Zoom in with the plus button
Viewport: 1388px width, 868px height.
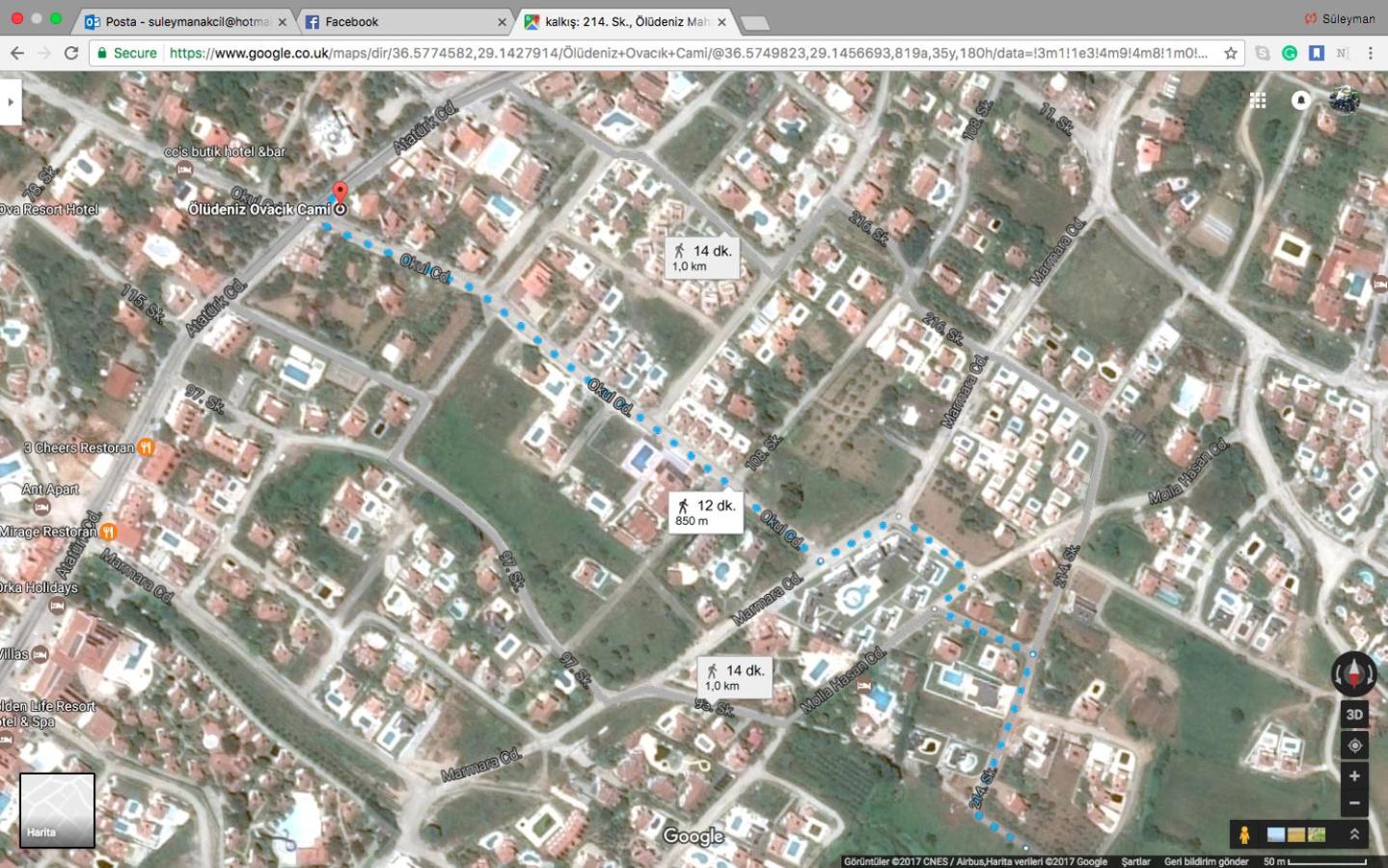pyautogui.click(x=1354, y=775)
